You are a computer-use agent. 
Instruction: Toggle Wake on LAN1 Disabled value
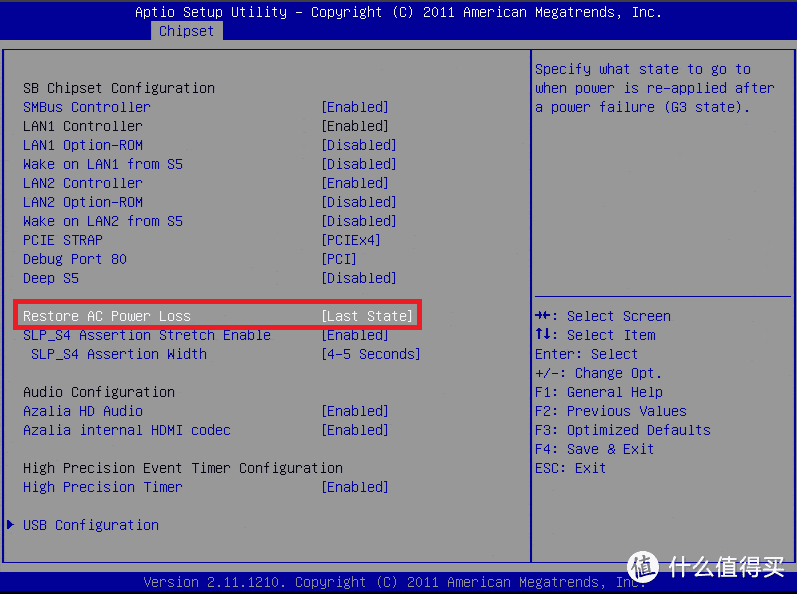[359, 164]
